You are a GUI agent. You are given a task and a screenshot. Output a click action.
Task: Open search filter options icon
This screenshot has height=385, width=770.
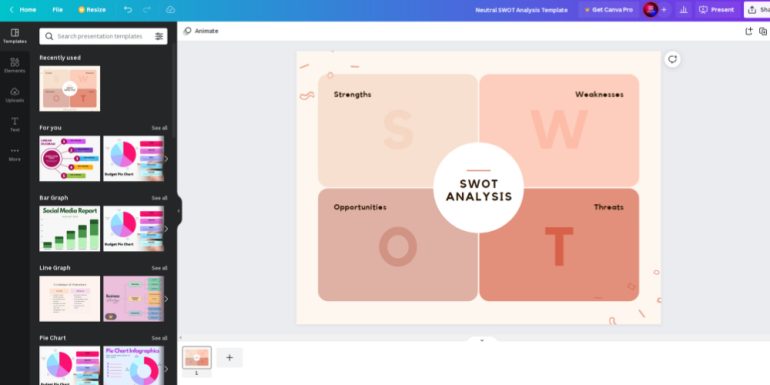(x=159, y=36)
